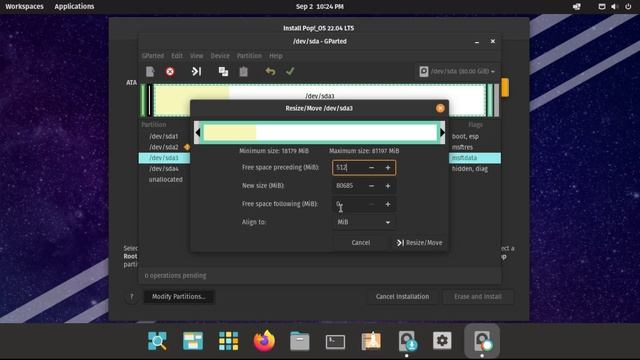Open the Terminal from the dock
The height and width of the screenshot is (360, 640).
(335, 342)
